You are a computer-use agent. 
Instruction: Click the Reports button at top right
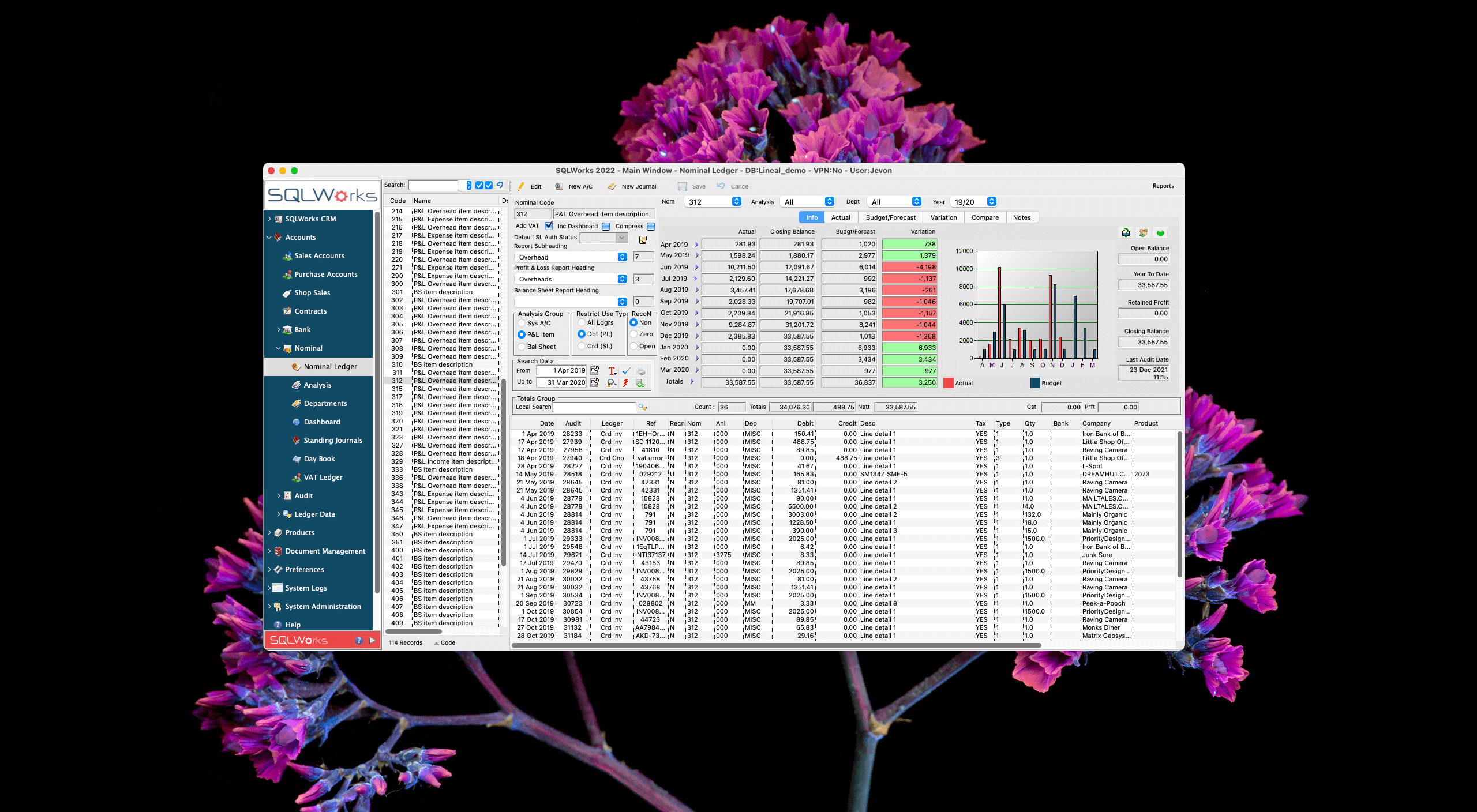[x=1163, y=186]
